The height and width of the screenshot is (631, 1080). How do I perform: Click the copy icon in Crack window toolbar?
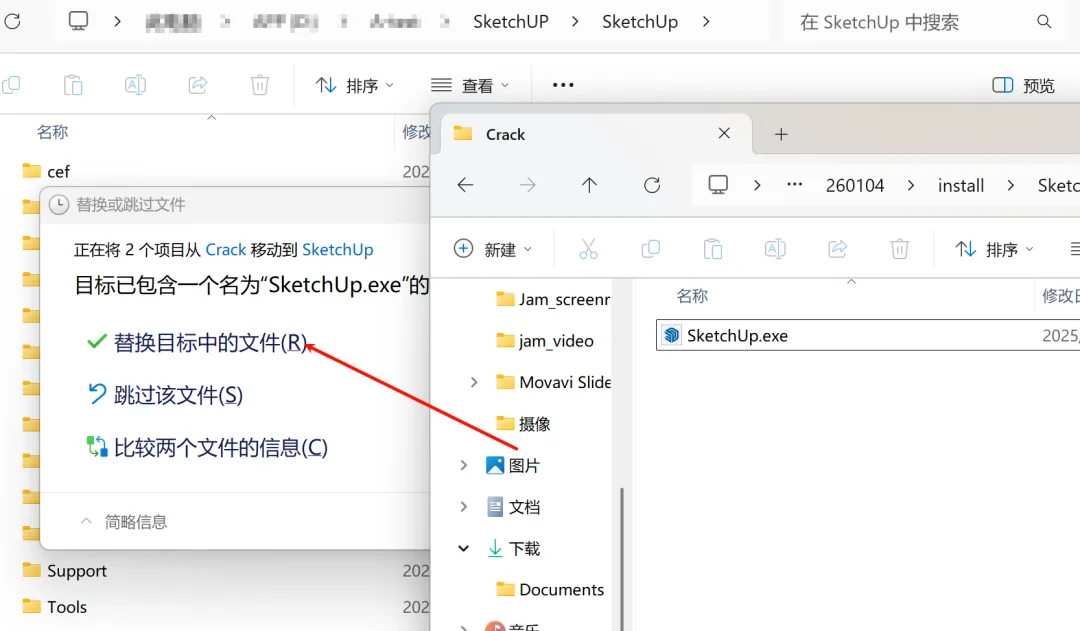pyautogui.click(x=650, y=249)
